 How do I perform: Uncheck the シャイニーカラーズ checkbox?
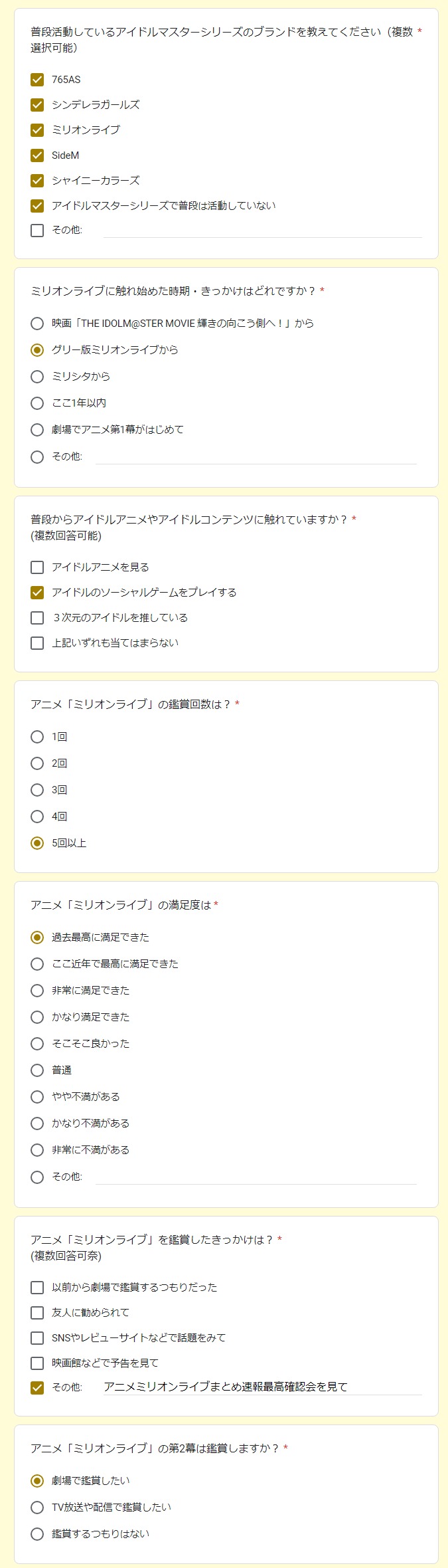37,181
